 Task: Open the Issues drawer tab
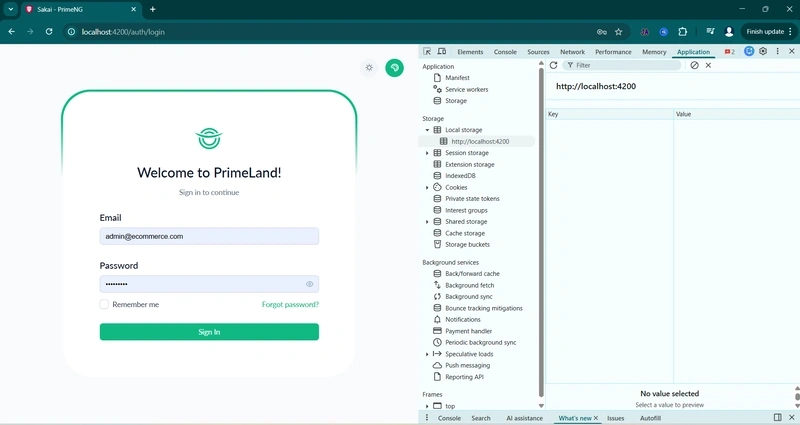click(615, 418)
